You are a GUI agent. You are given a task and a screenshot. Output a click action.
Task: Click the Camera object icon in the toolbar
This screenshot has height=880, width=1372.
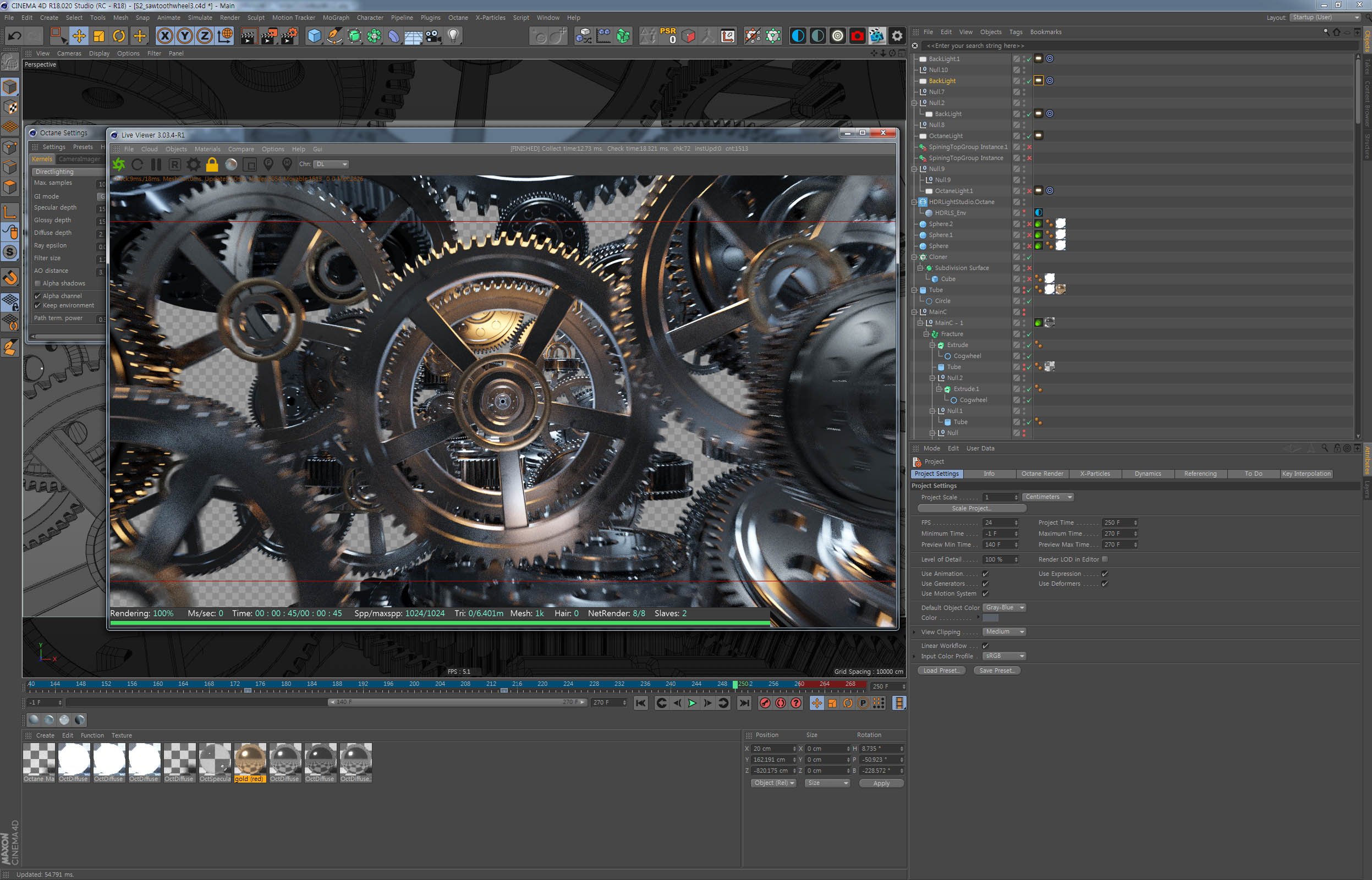433,36
